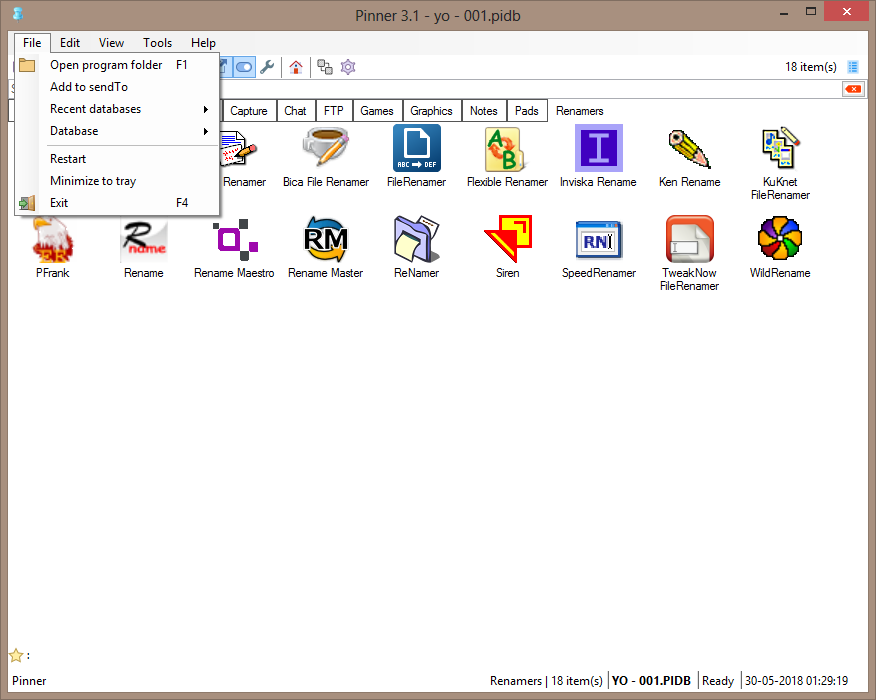Open the Siren shortcut
Image resolution: width=876 pixels, height=700 pixels.
[x=507, y=249]
